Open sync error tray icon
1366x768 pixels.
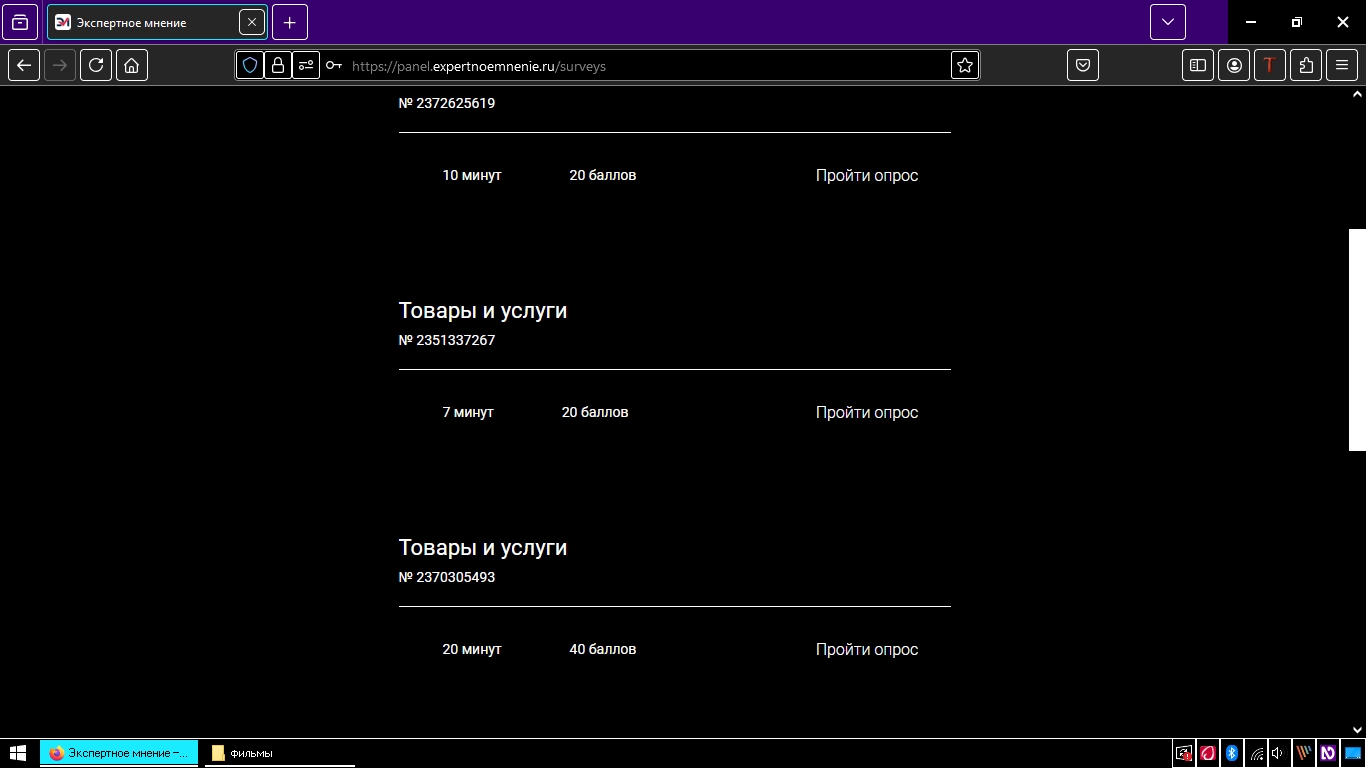[1184, 753]
